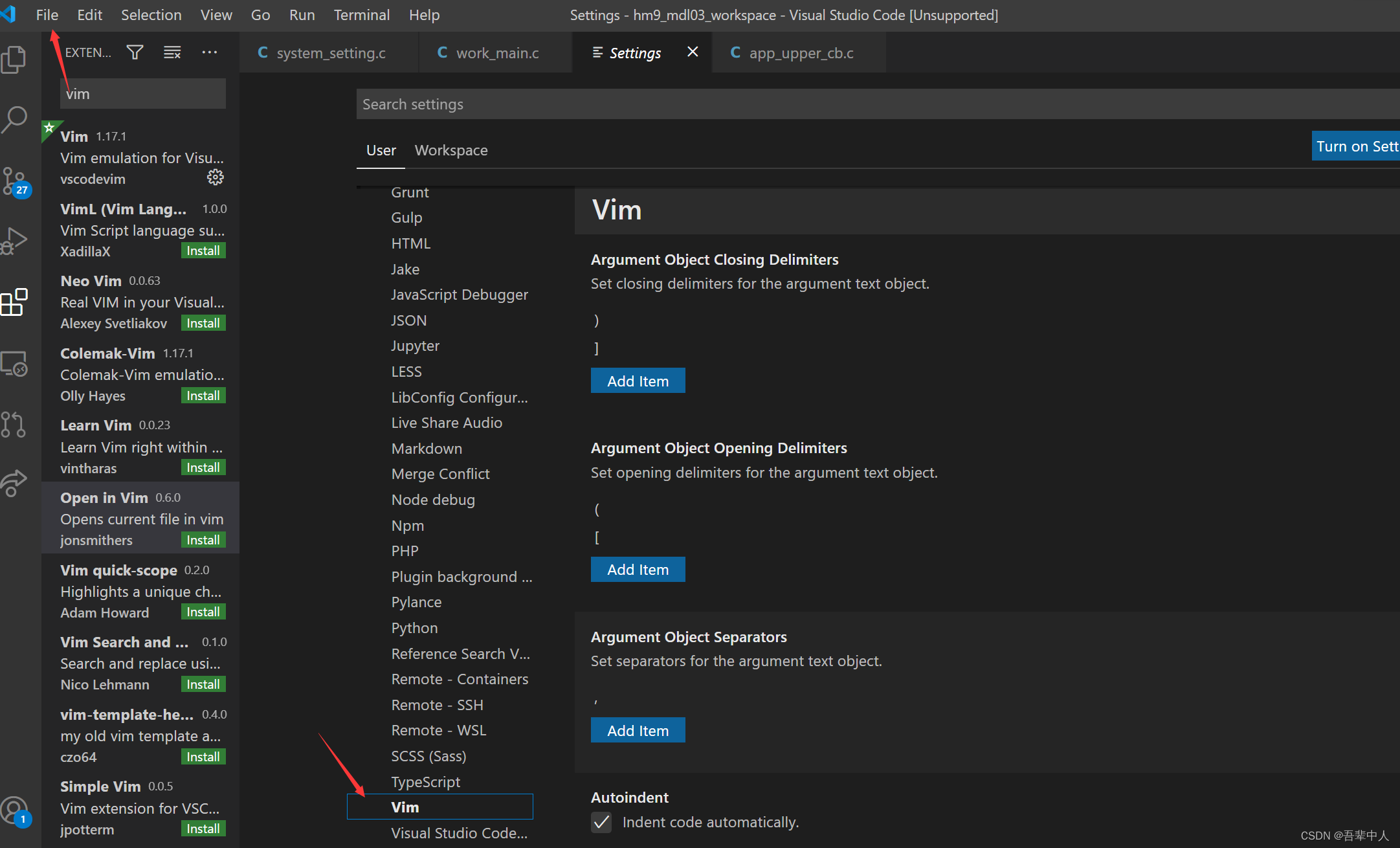Open the Extensions panel More Actions menu

click(209, 52)
